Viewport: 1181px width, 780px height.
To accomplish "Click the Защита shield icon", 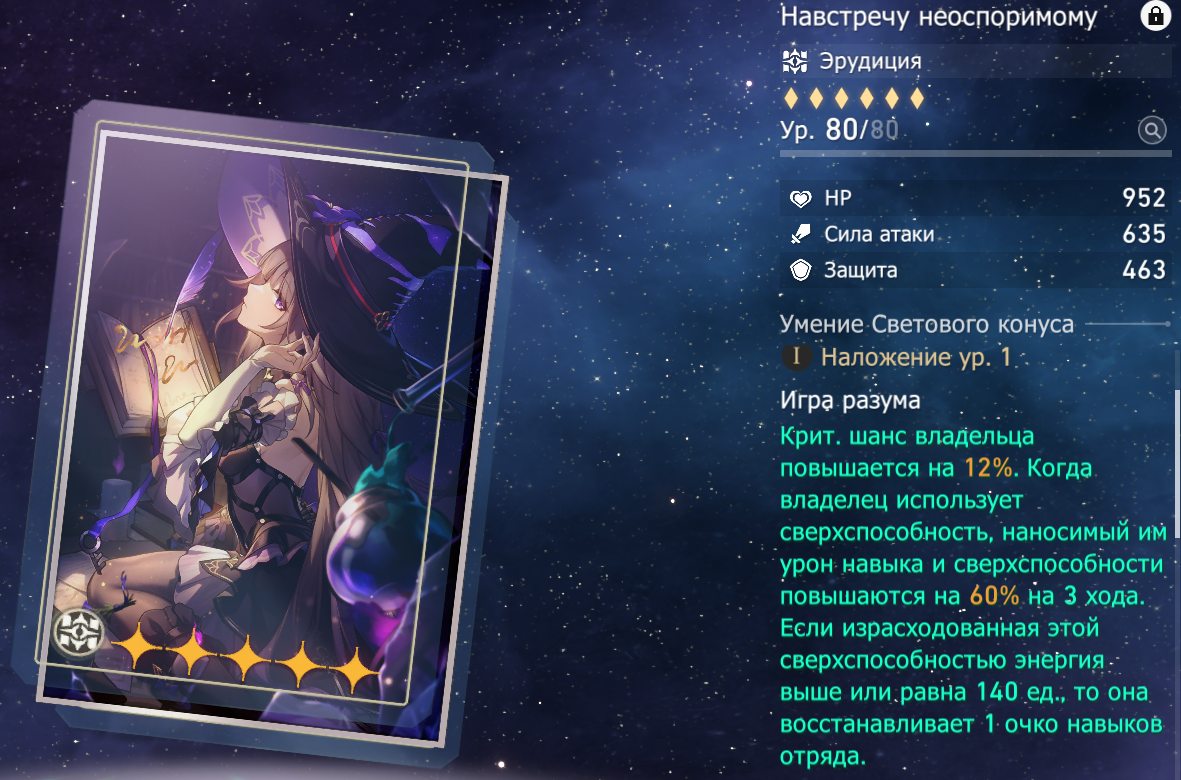I will (x=801, y=270).
